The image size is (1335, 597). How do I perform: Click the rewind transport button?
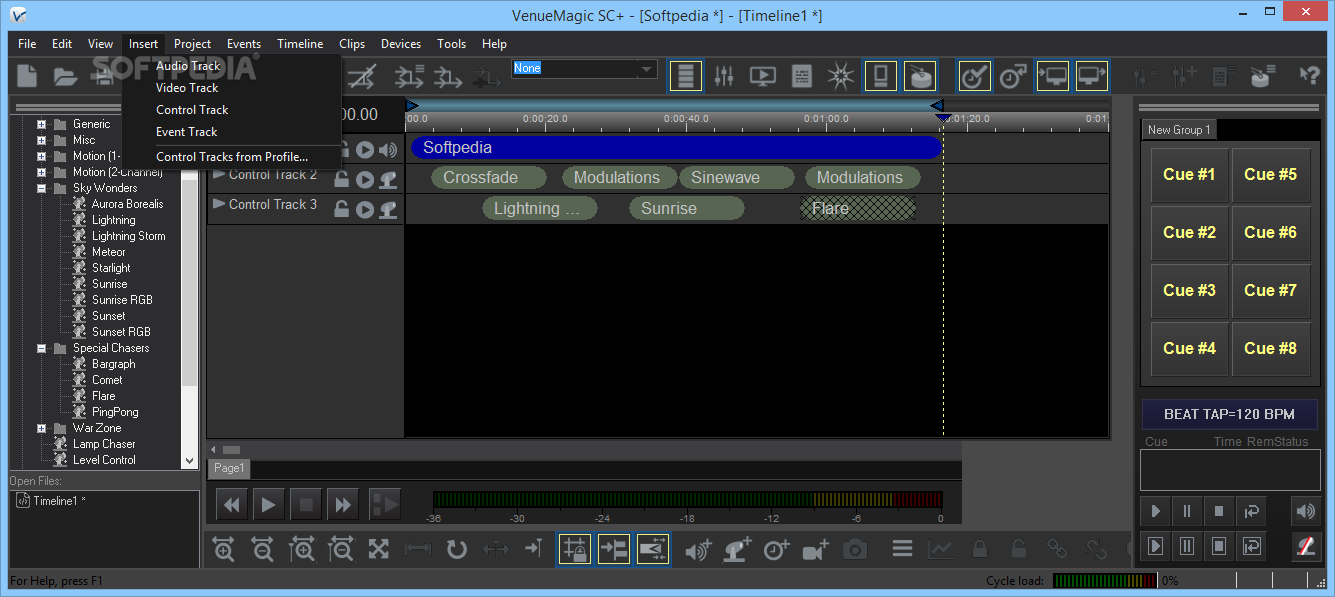point(231,504)
